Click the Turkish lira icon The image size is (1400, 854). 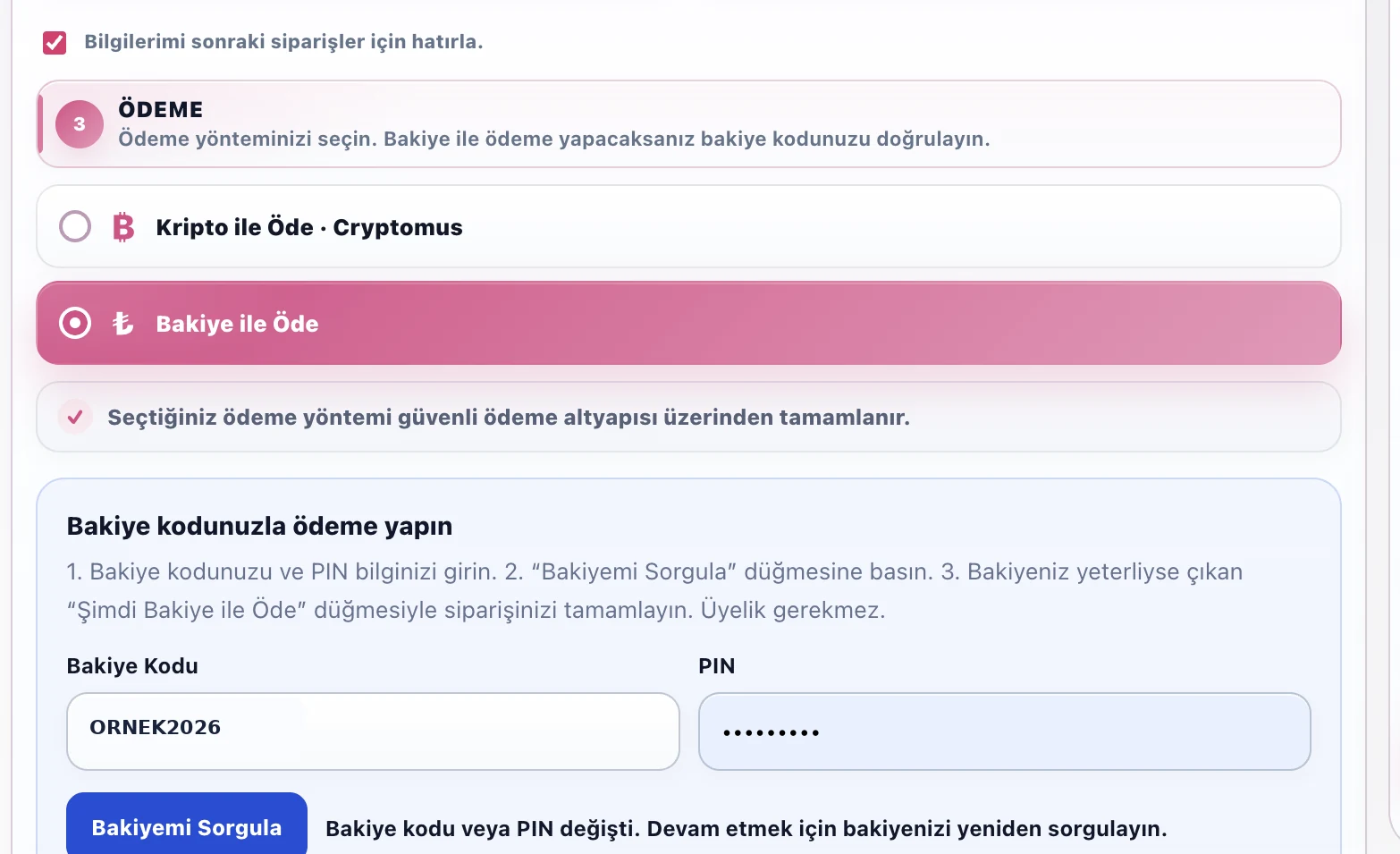[122, 323]
